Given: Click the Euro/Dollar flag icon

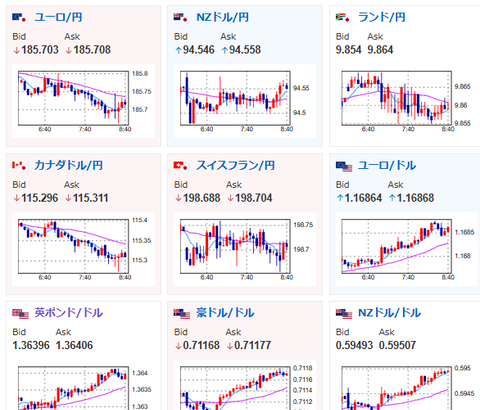Looking at the screenshot, I should click(x=344, y=166).
